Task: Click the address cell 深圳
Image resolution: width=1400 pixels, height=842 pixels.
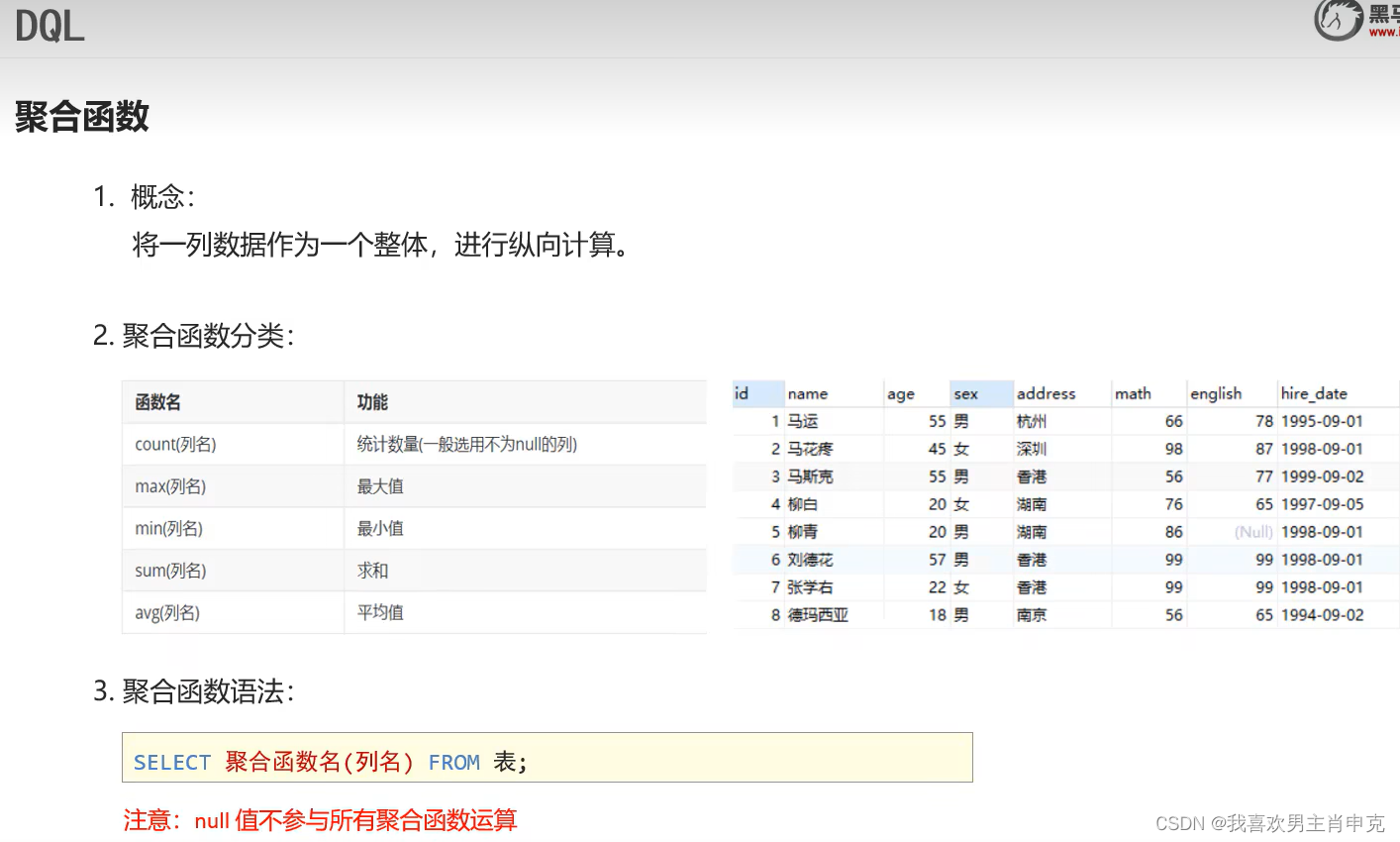Action: tap(1032, 449)
